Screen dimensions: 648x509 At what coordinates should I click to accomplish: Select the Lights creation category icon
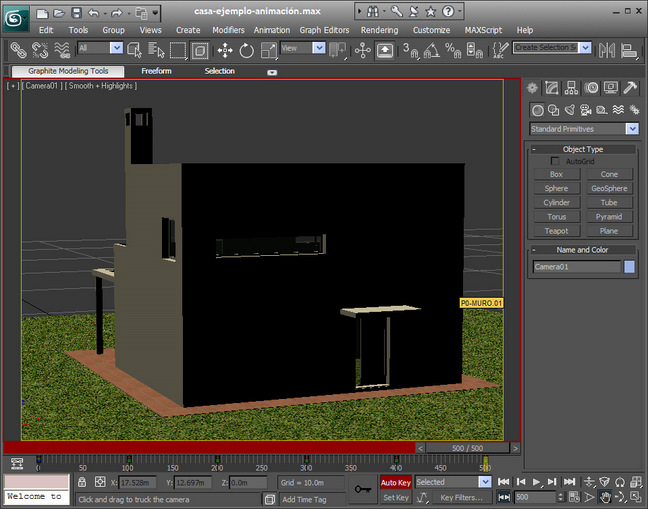[x=569, y=110]
